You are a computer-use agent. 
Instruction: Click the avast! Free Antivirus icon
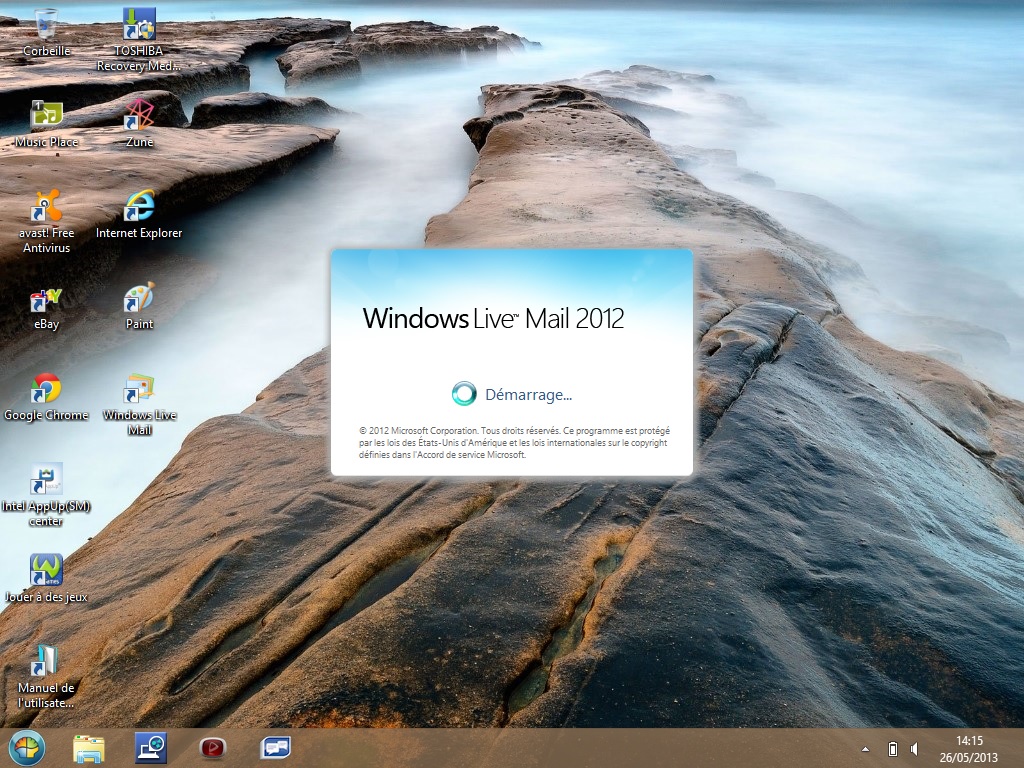click(x=46, y=221)
